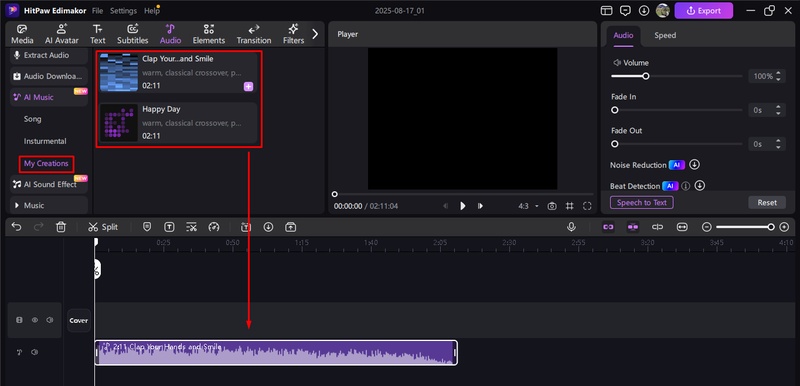Open the download center icon

tap(644, 11)
